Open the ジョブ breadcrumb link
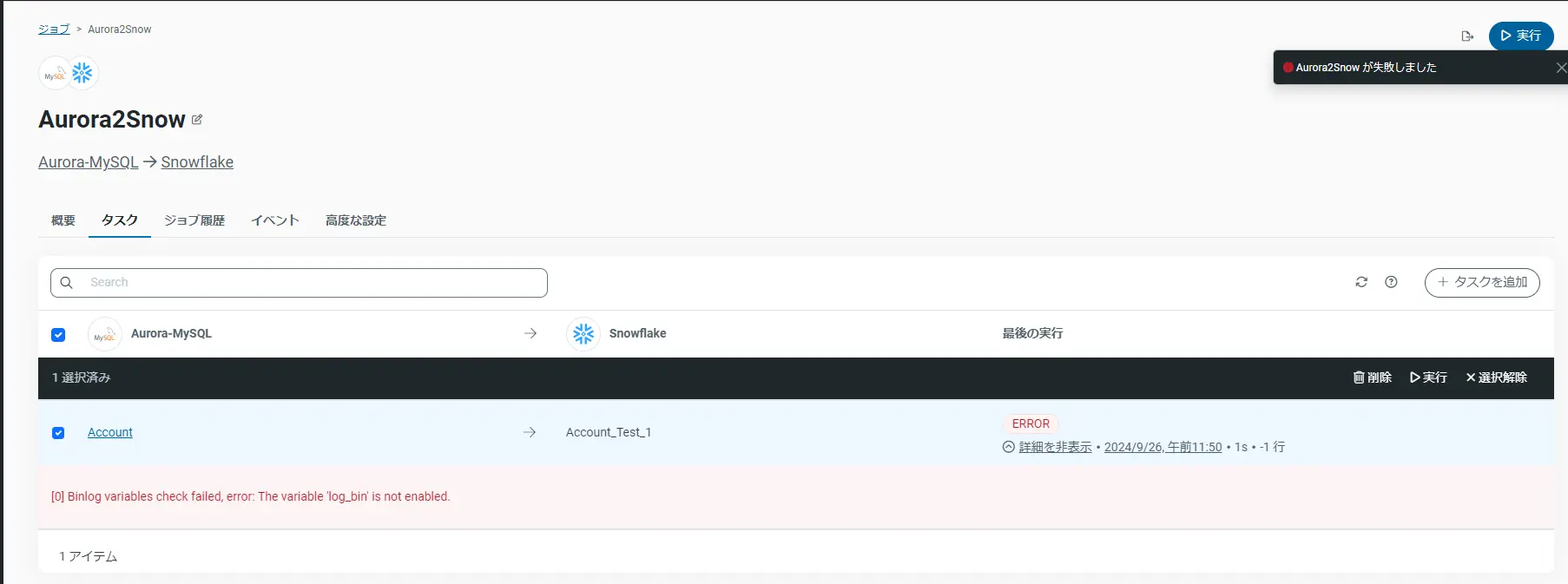 pos(54,29)
